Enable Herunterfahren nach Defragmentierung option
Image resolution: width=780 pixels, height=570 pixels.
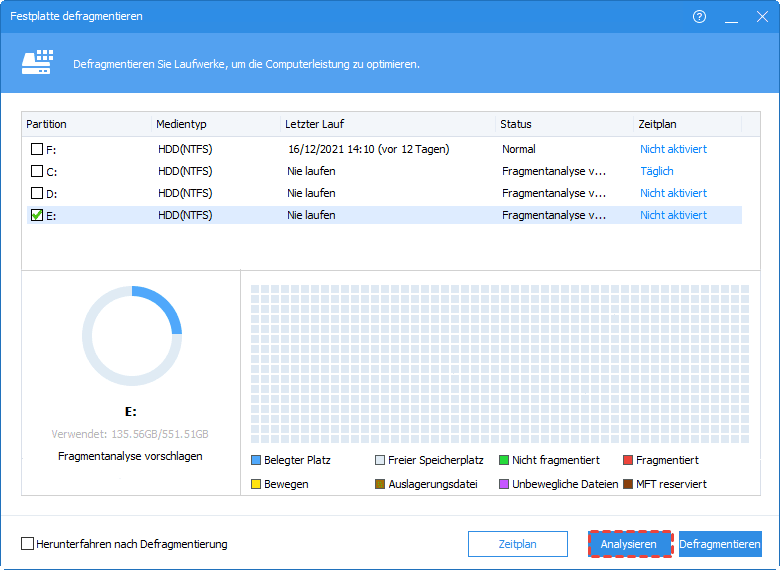28,544
